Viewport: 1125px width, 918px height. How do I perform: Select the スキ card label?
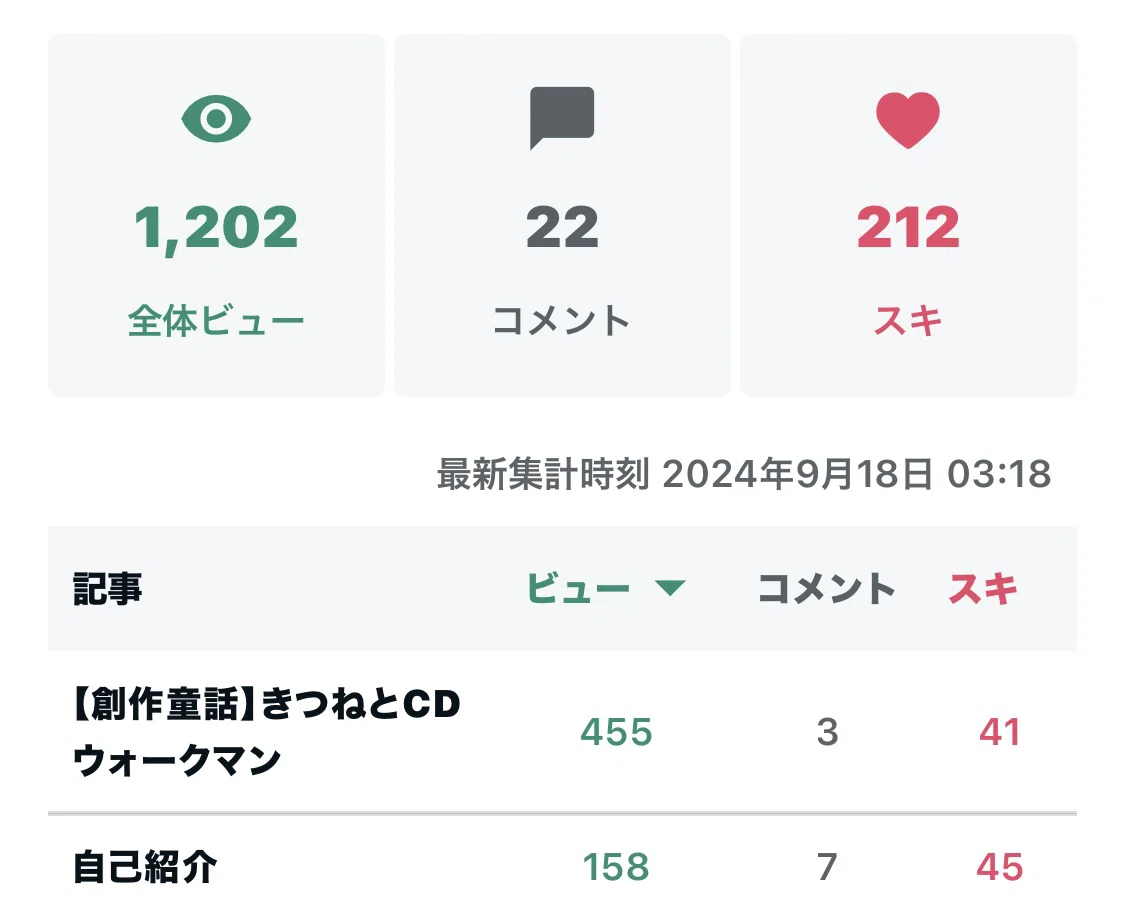pyautogui.click(x=908, y=320)
